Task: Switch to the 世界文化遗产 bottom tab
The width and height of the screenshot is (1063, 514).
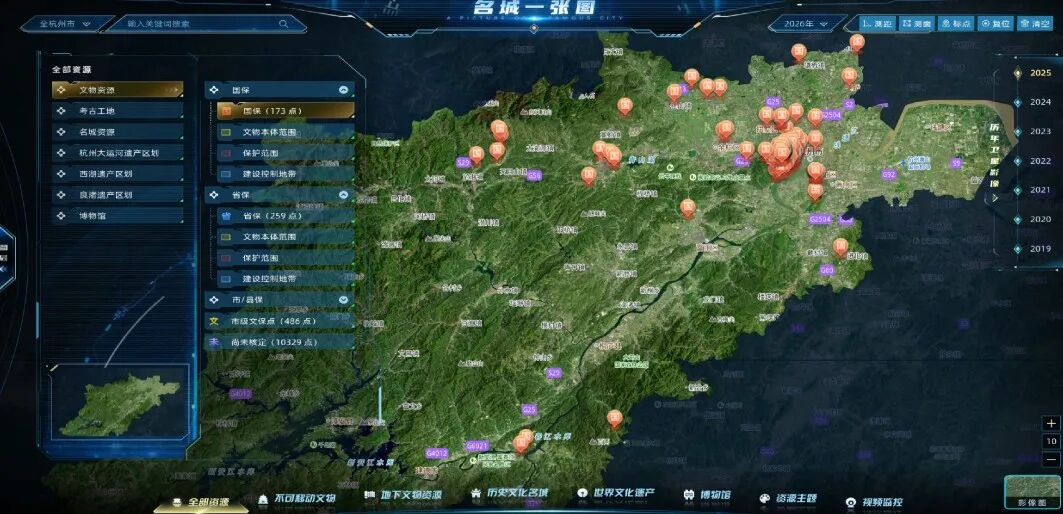Action: 616,492
